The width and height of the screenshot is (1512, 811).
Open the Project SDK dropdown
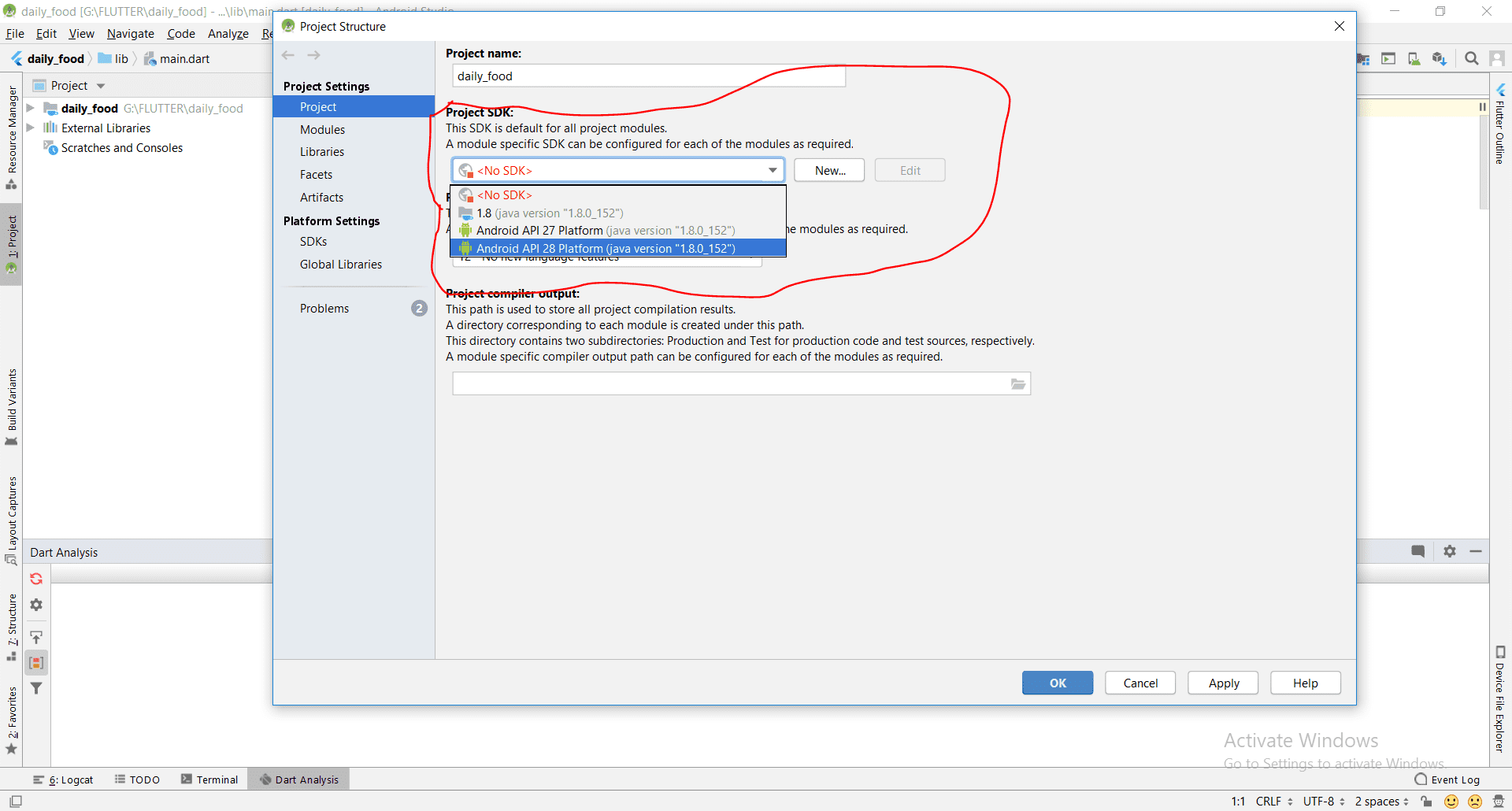[x=772, y=169]
